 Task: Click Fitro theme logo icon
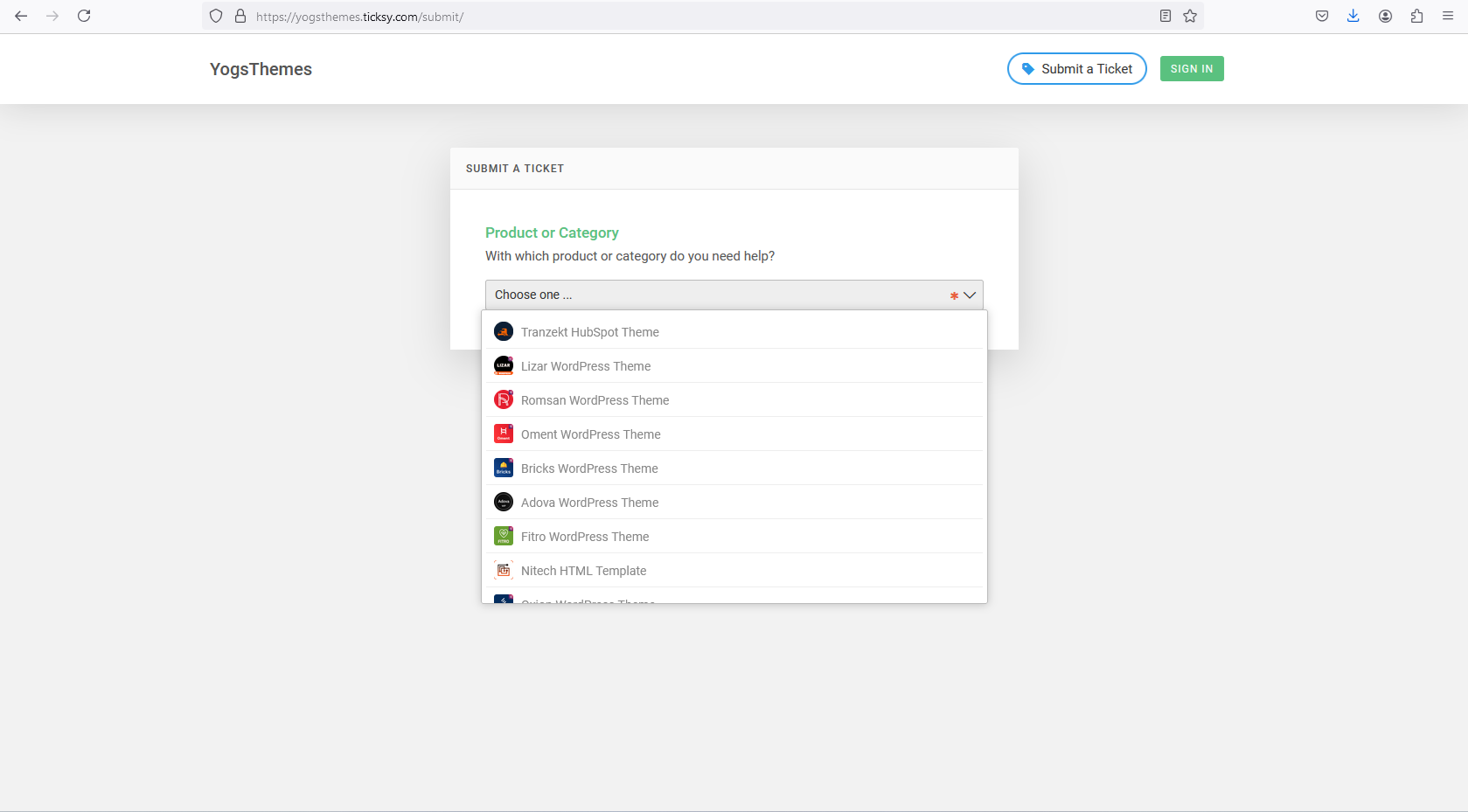[504, 537]
